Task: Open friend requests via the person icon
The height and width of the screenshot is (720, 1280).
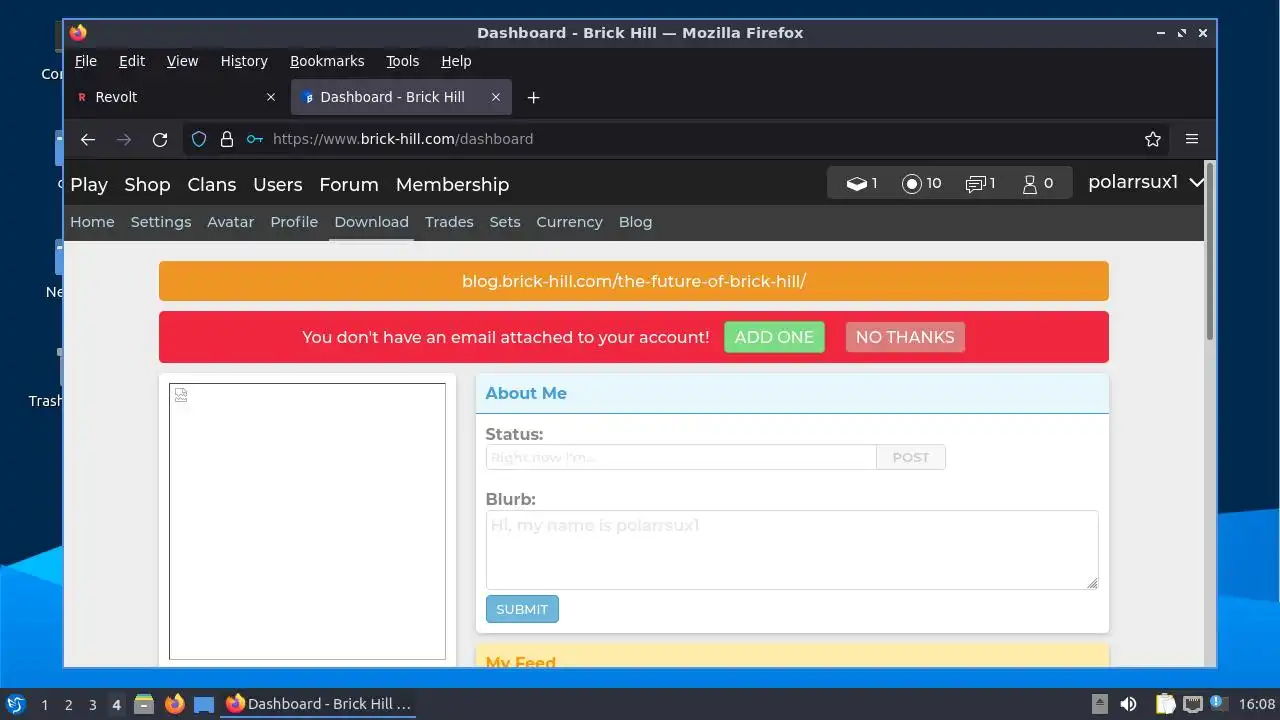Action: point(1030,184)
